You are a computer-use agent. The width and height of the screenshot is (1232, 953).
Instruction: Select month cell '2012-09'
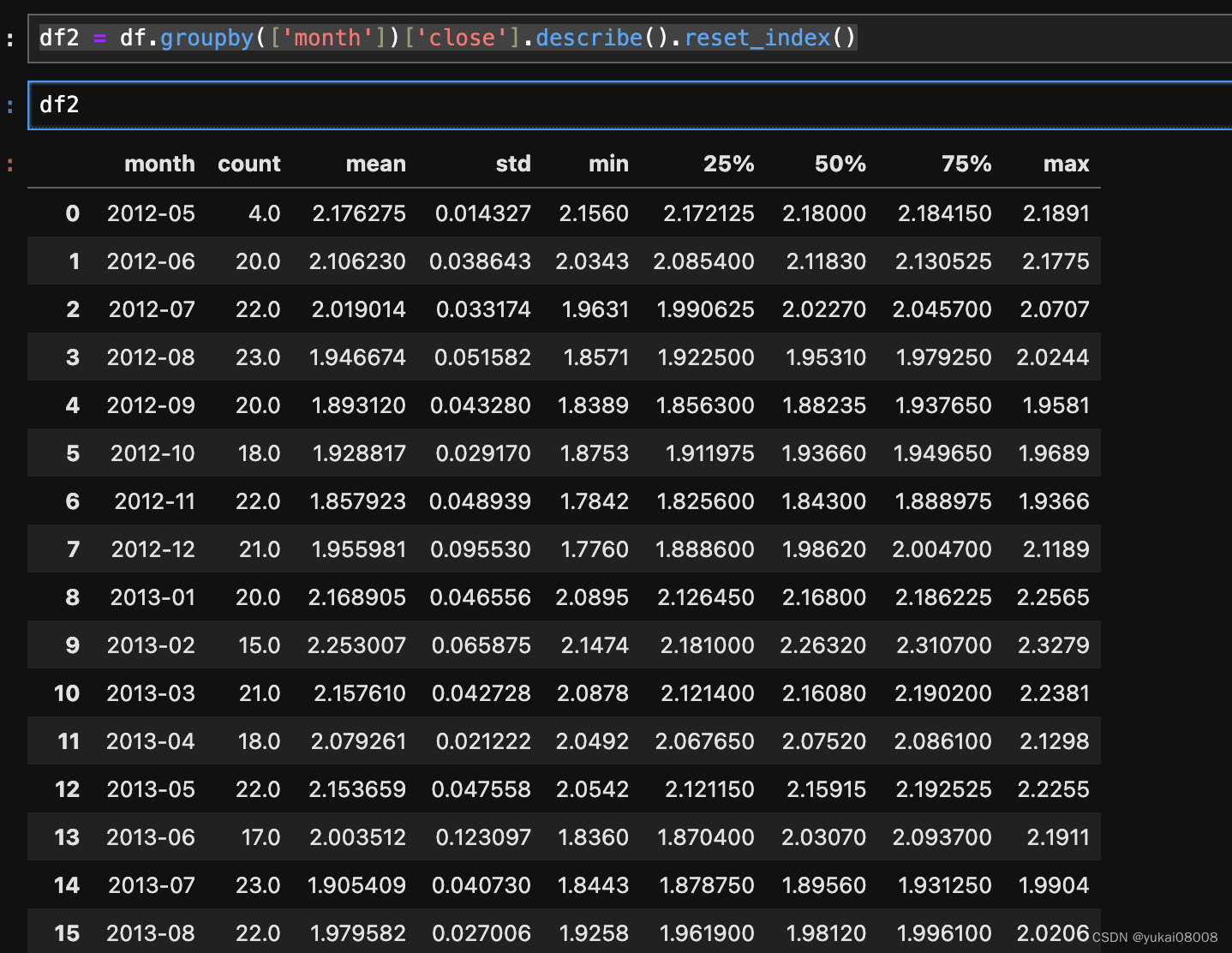point(151,405)
